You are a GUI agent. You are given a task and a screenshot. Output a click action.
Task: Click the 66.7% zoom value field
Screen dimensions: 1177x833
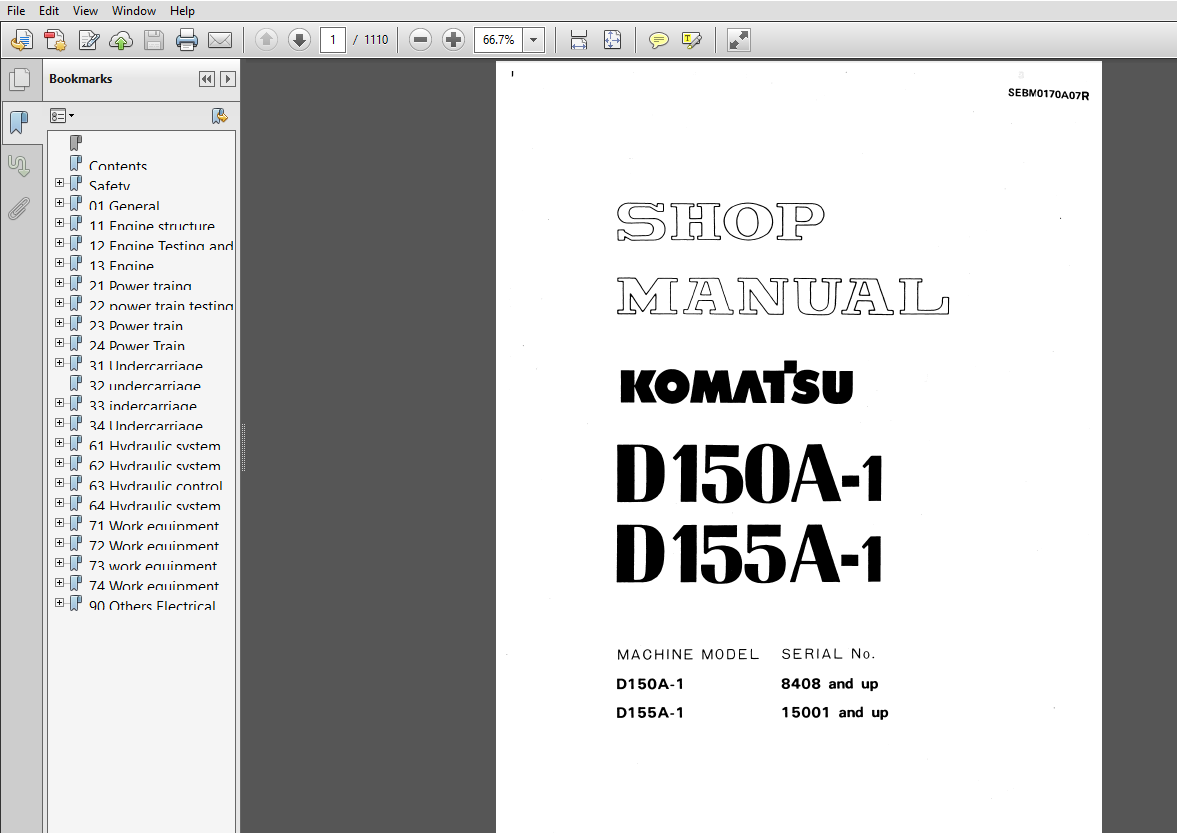pyautogui.click(x=498, y=40)
